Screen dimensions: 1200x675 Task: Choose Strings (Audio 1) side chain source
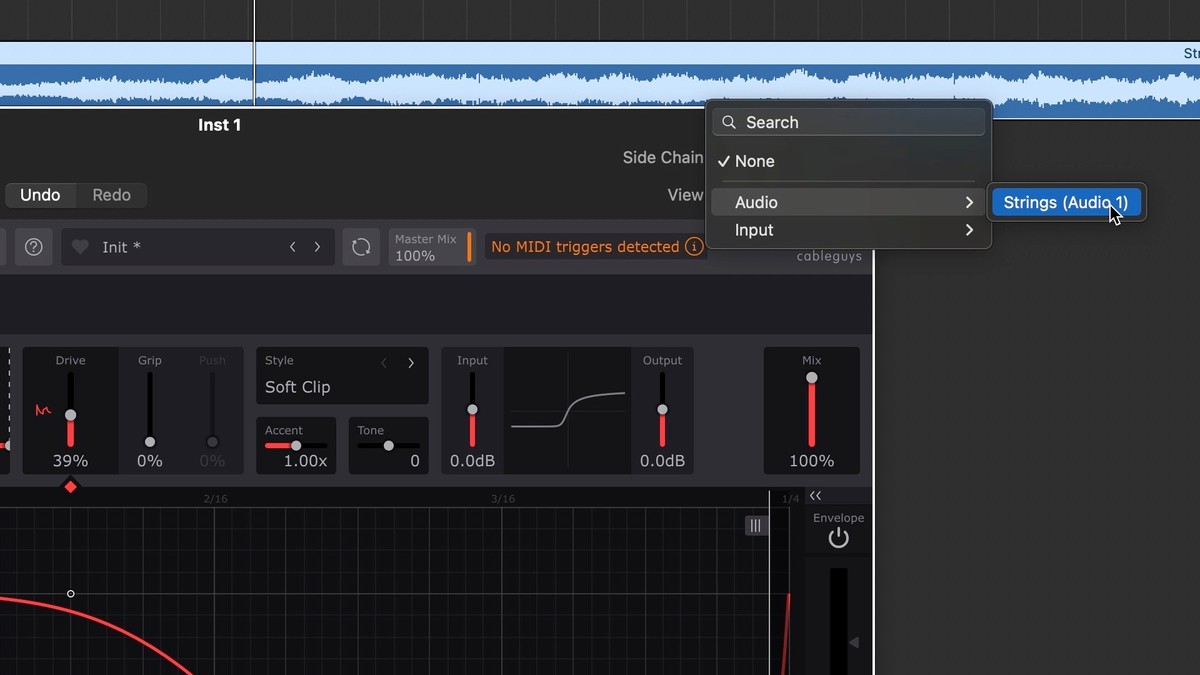[1065, 202]
